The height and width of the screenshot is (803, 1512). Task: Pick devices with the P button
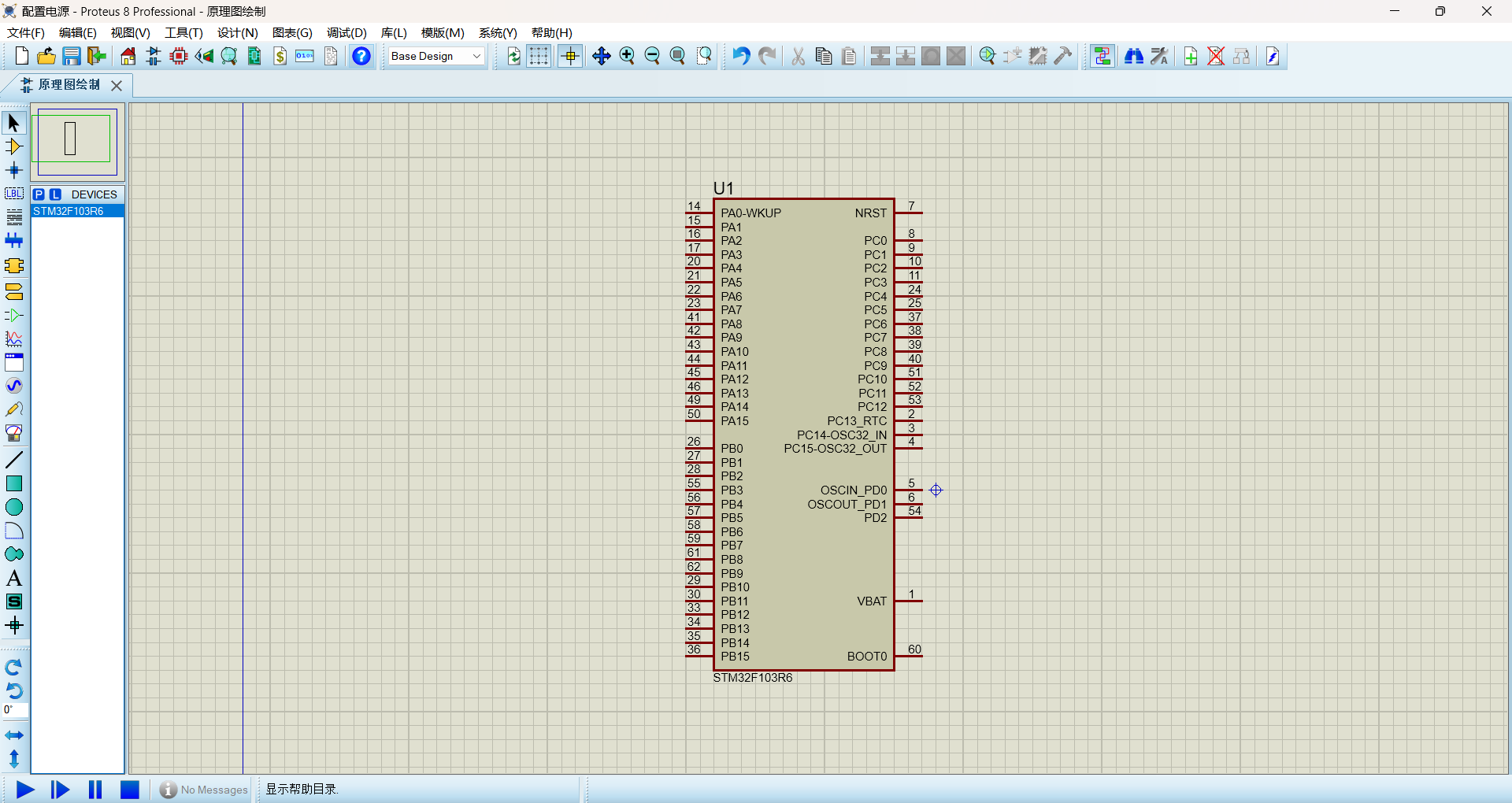click(x=39, y=194)
